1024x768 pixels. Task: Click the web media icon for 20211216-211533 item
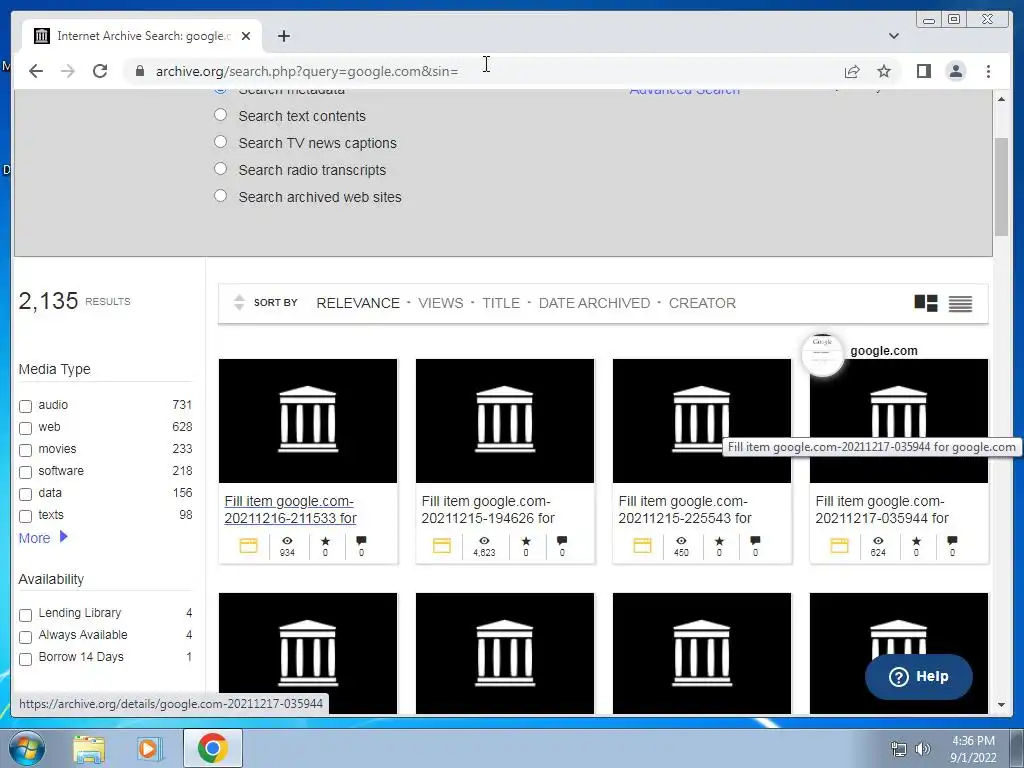[x=248, y=545]
